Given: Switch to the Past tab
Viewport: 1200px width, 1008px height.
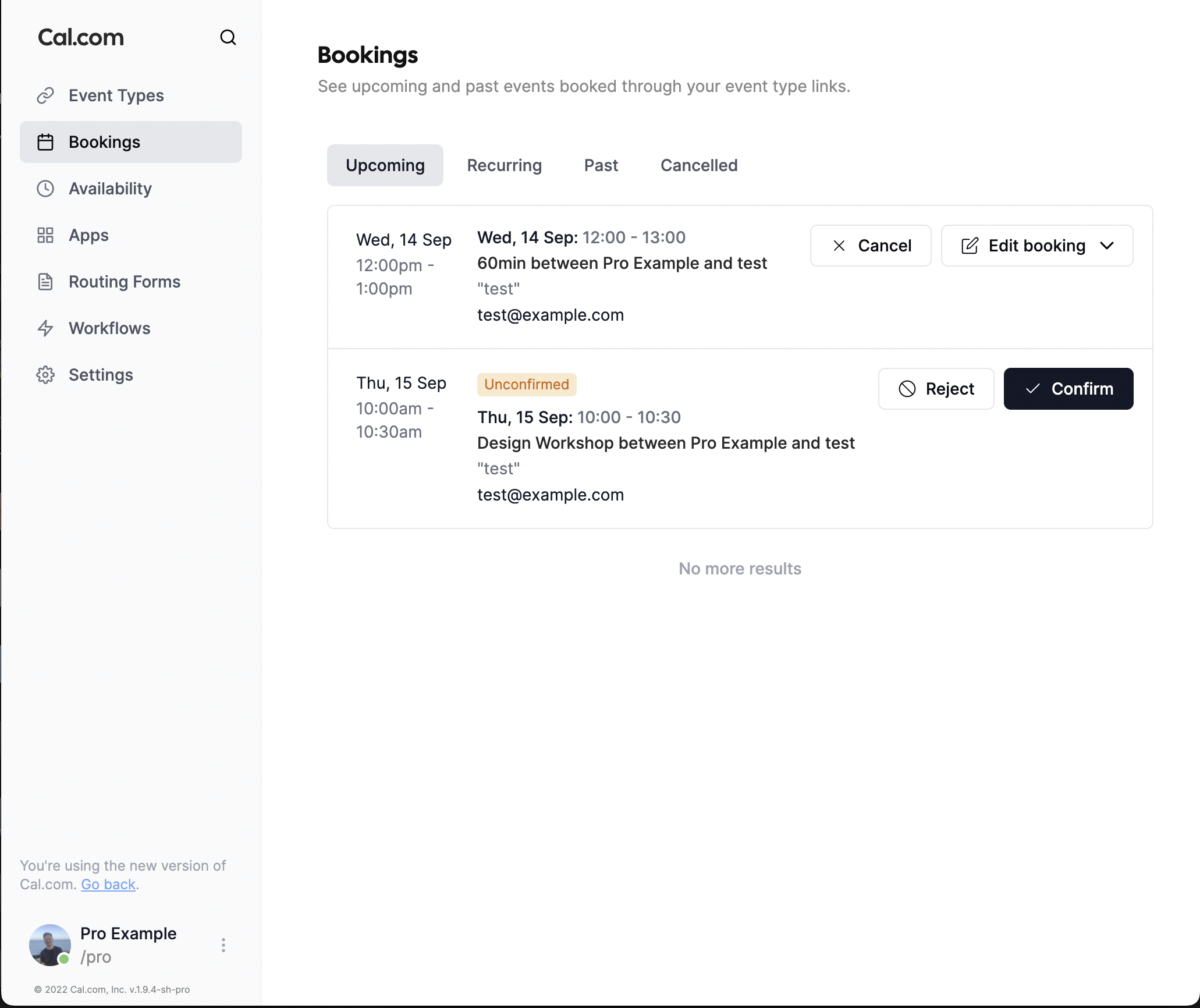Looking at the screenshot, I should click(601, 165).
